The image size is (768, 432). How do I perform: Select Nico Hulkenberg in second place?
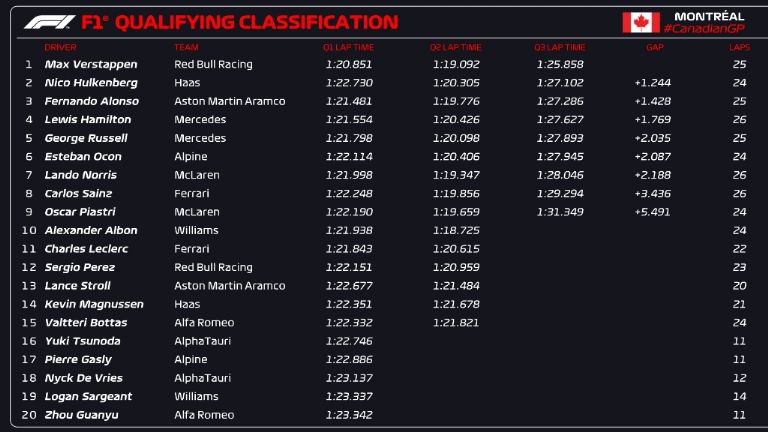[91, 83]
